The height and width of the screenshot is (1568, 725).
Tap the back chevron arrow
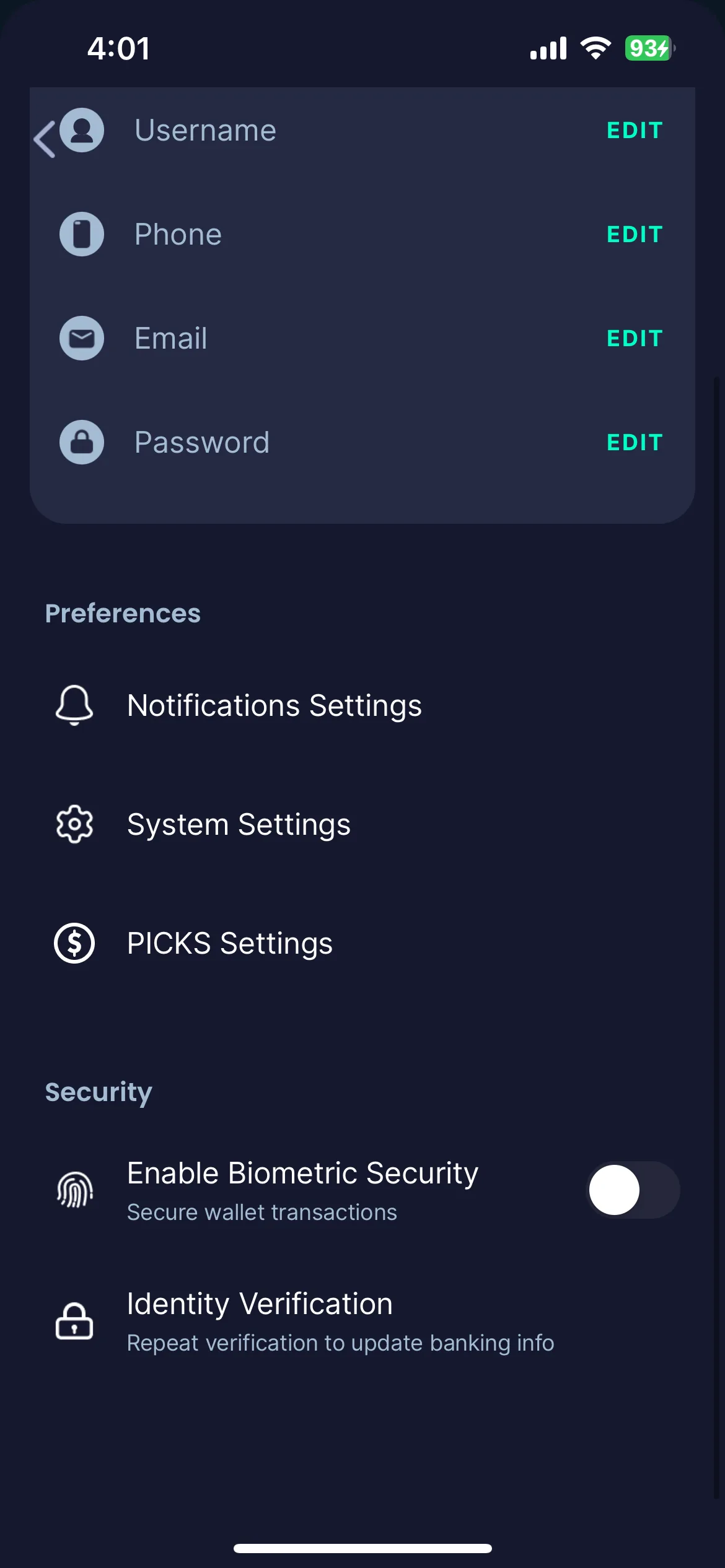(45, 139)
